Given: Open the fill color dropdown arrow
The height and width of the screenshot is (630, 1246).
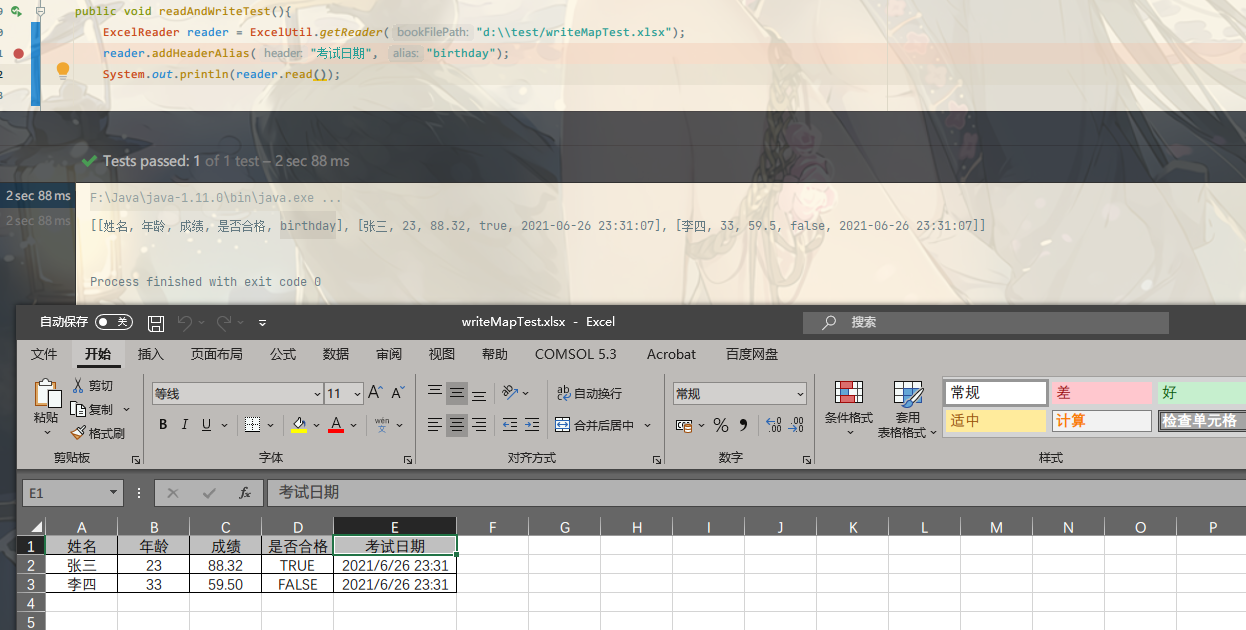Looking at the screenshot, I should pos(315,425).
